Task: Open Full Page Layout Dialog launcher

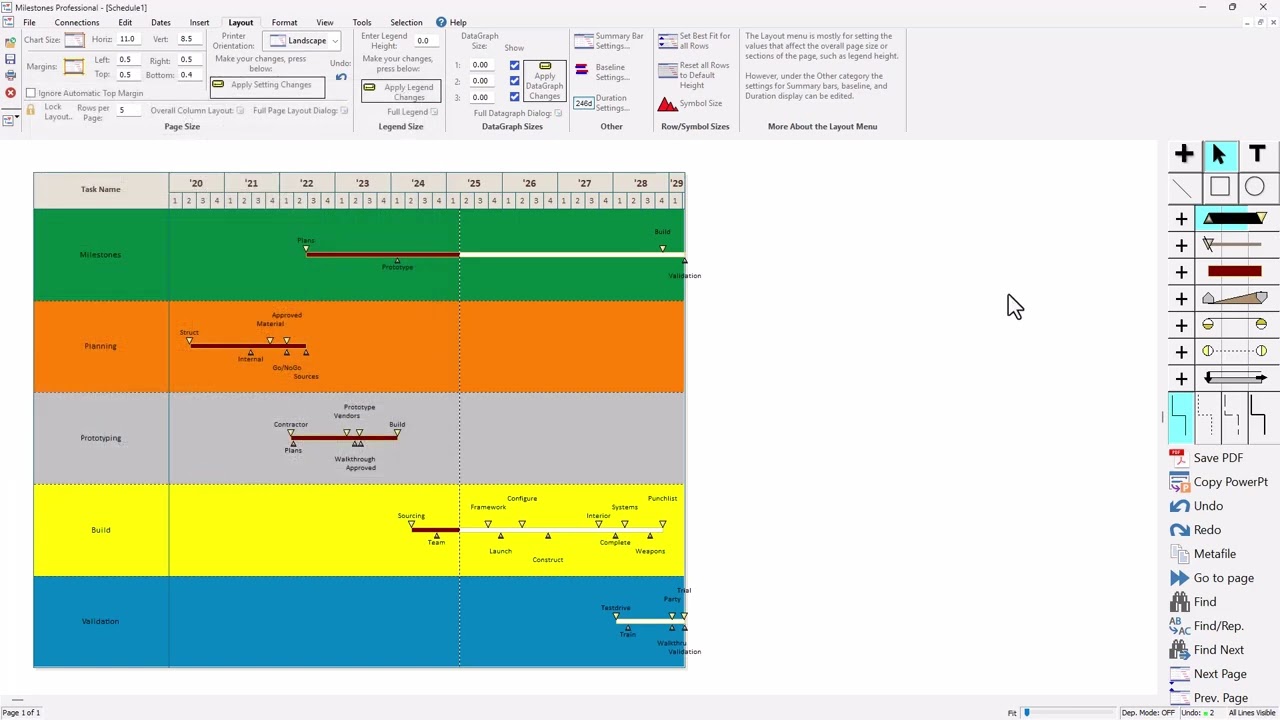Action: coord(344,110)
